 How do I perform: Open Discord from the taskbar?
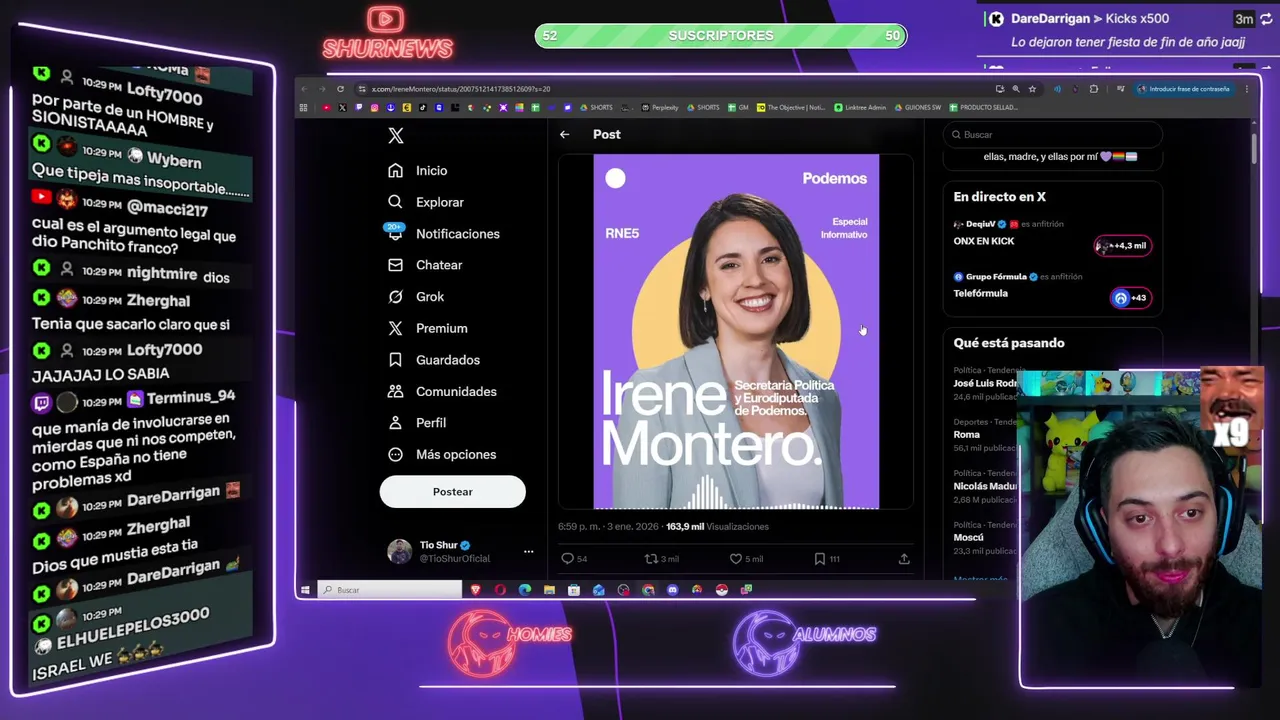pos(672,590)
